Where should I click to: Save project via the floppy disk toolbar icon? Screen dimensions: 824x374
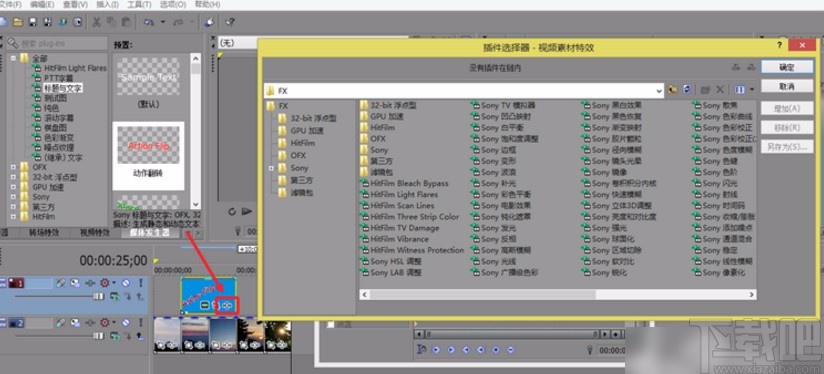pyautogui.click(x=33, y=22)
